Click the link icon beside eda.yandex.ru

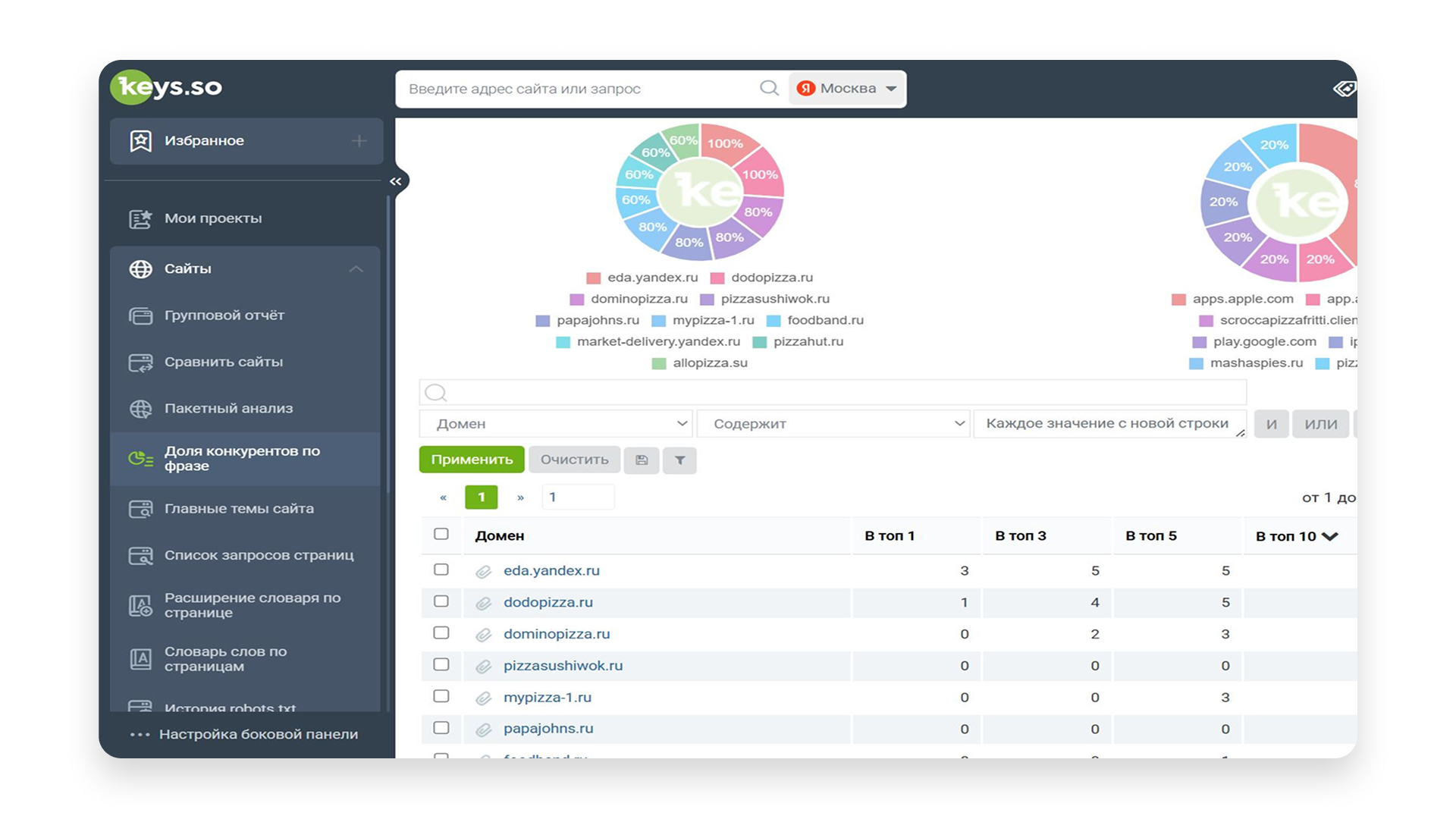483,571
